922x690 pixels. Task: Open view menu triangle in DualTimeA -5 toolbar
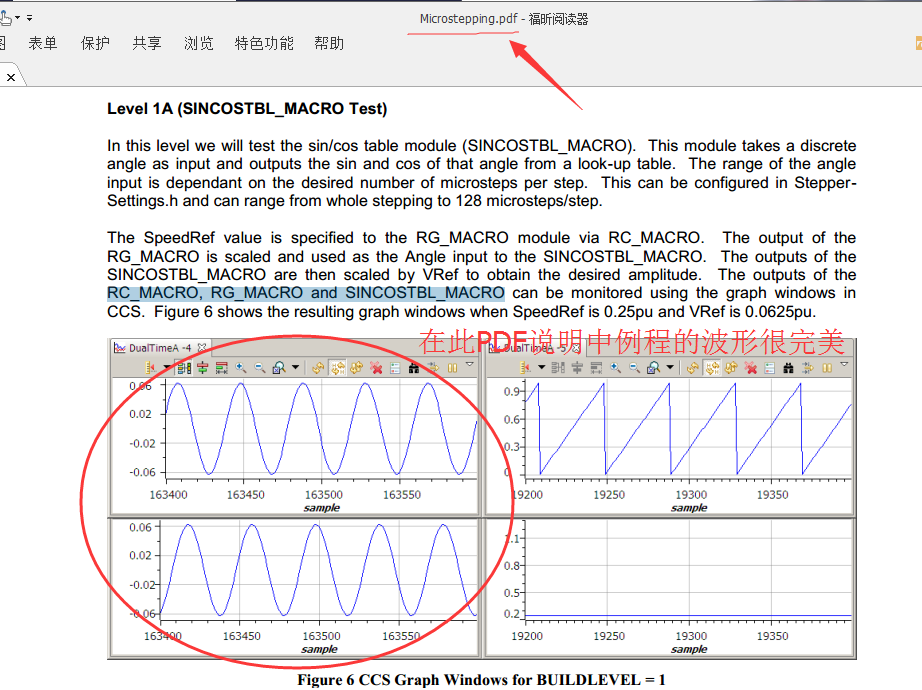(x=844, y=365)
